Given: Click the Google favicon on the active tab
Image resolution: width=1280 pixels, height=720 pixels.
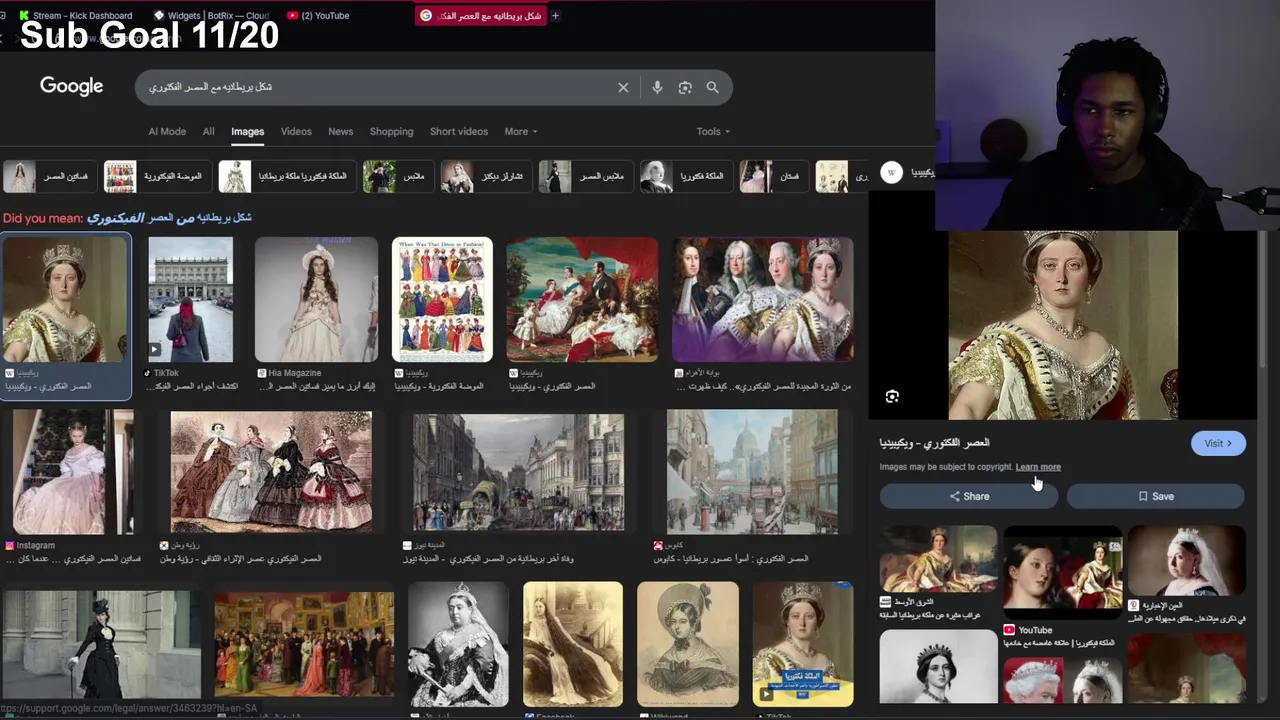Looking at the screenshot, I should click(x=426, y=16).
